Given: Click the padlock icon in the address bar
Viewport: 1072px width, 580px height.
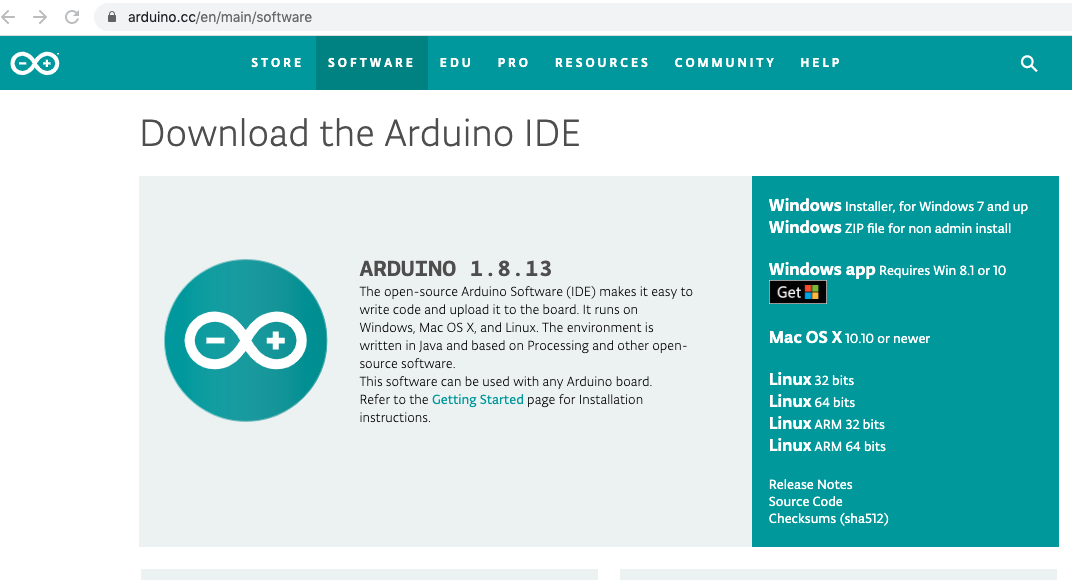Looking at the screenshot, I should (110, 16).
